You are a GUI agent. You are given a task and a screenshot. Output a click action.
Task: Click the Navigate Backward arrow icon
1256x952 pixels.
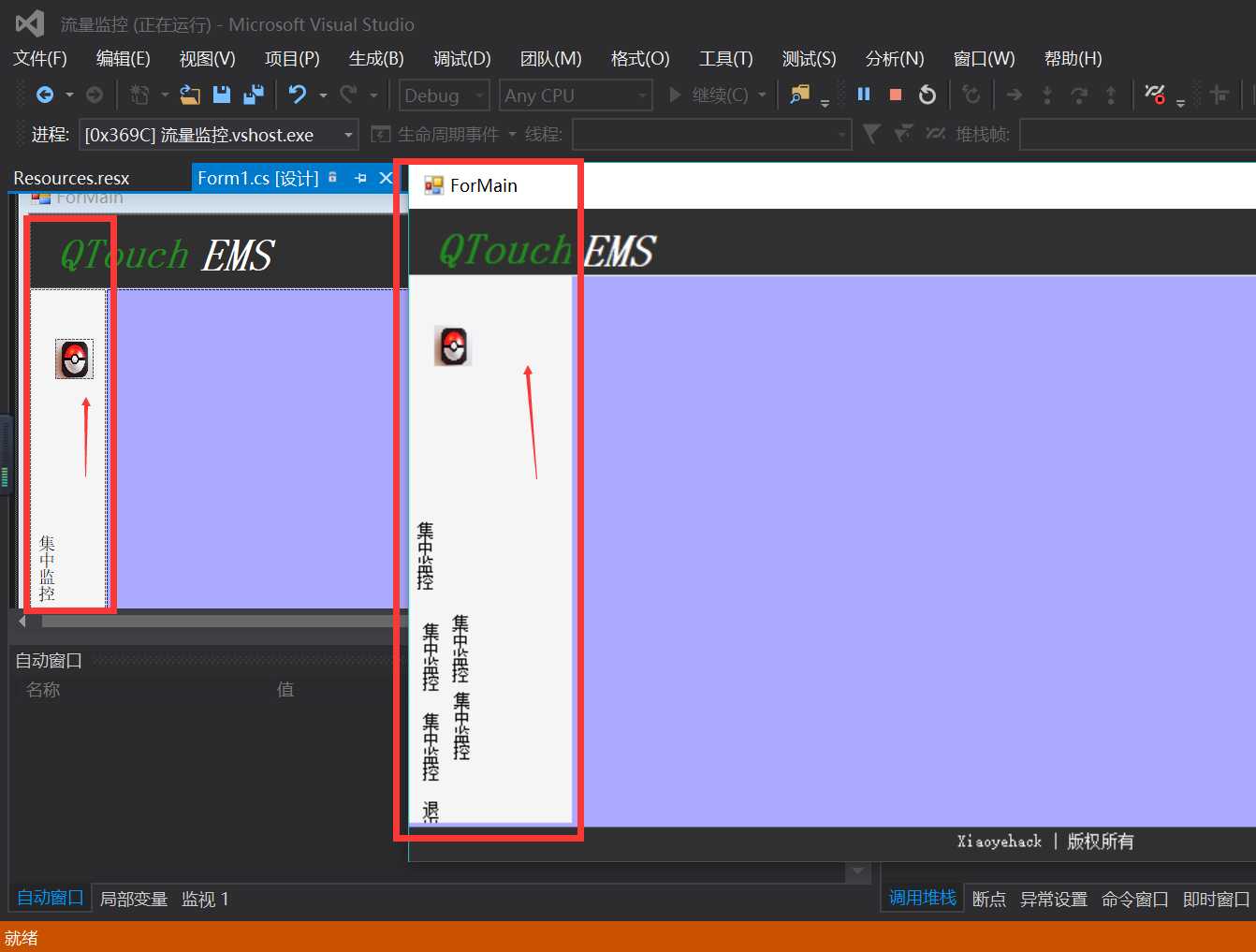[44, 95]
